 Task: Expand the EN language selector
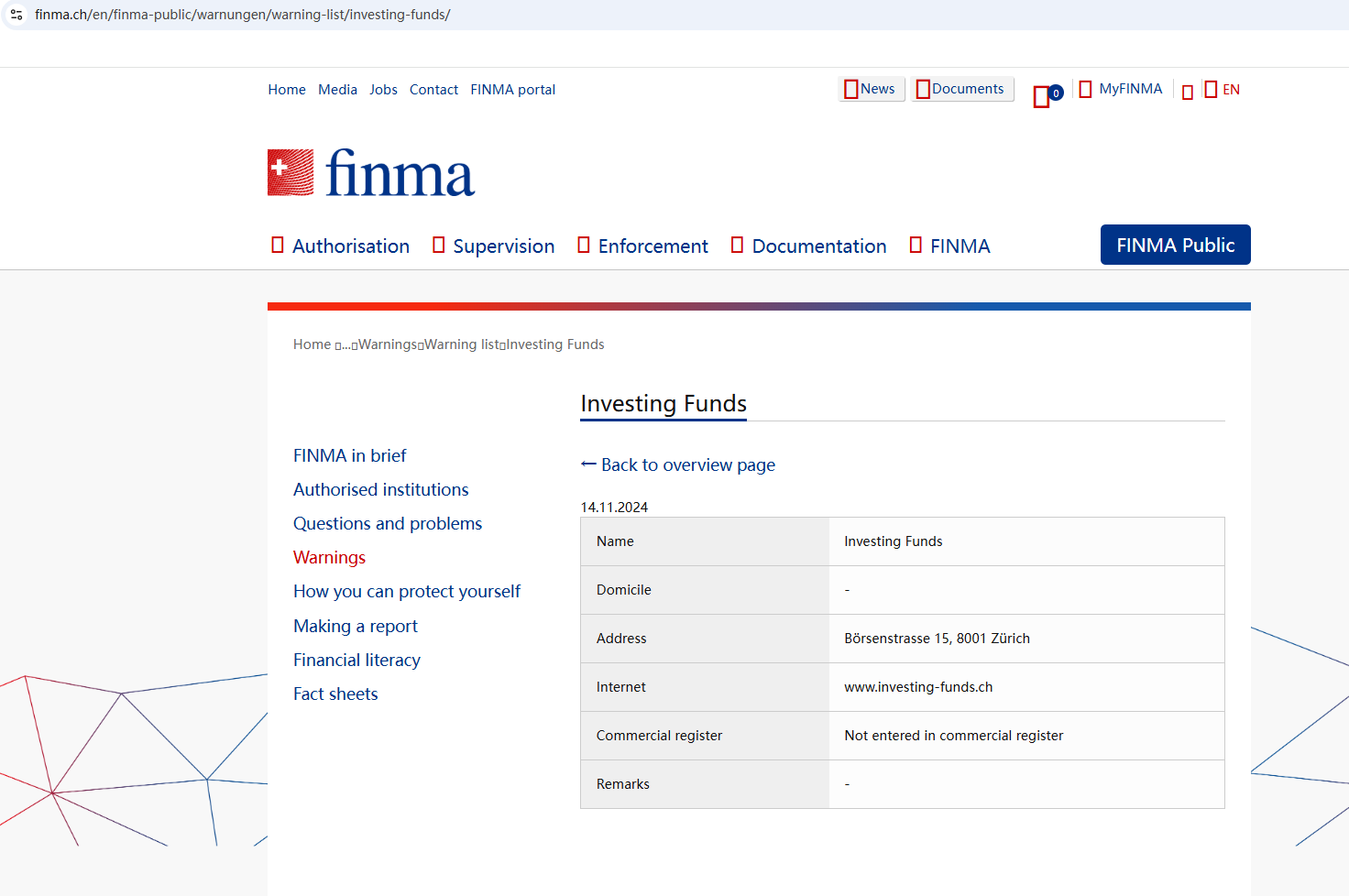[1223, 90]
